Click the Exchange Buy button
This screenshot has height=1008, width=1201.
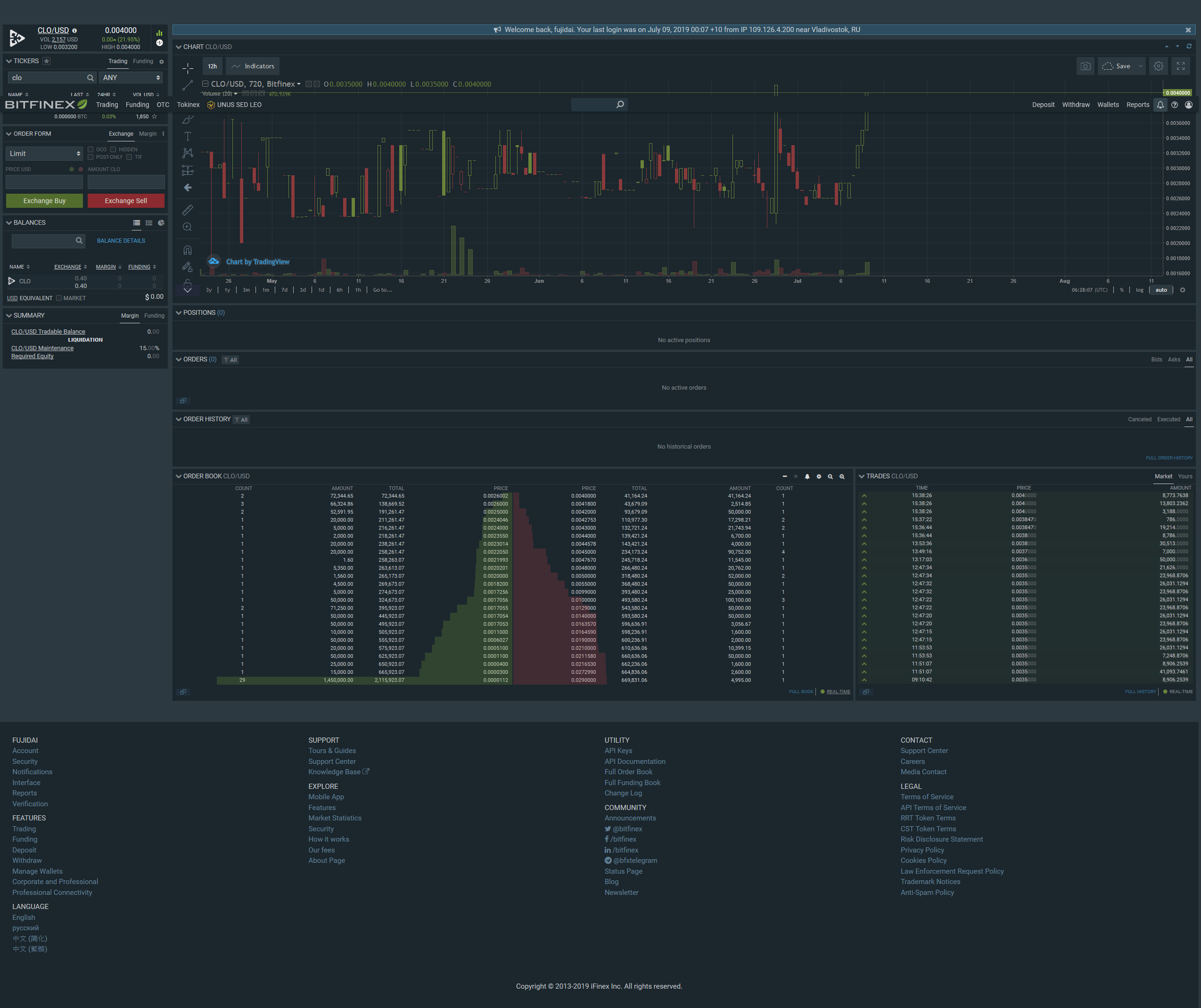pyautogui.click(x=45, y=201)
